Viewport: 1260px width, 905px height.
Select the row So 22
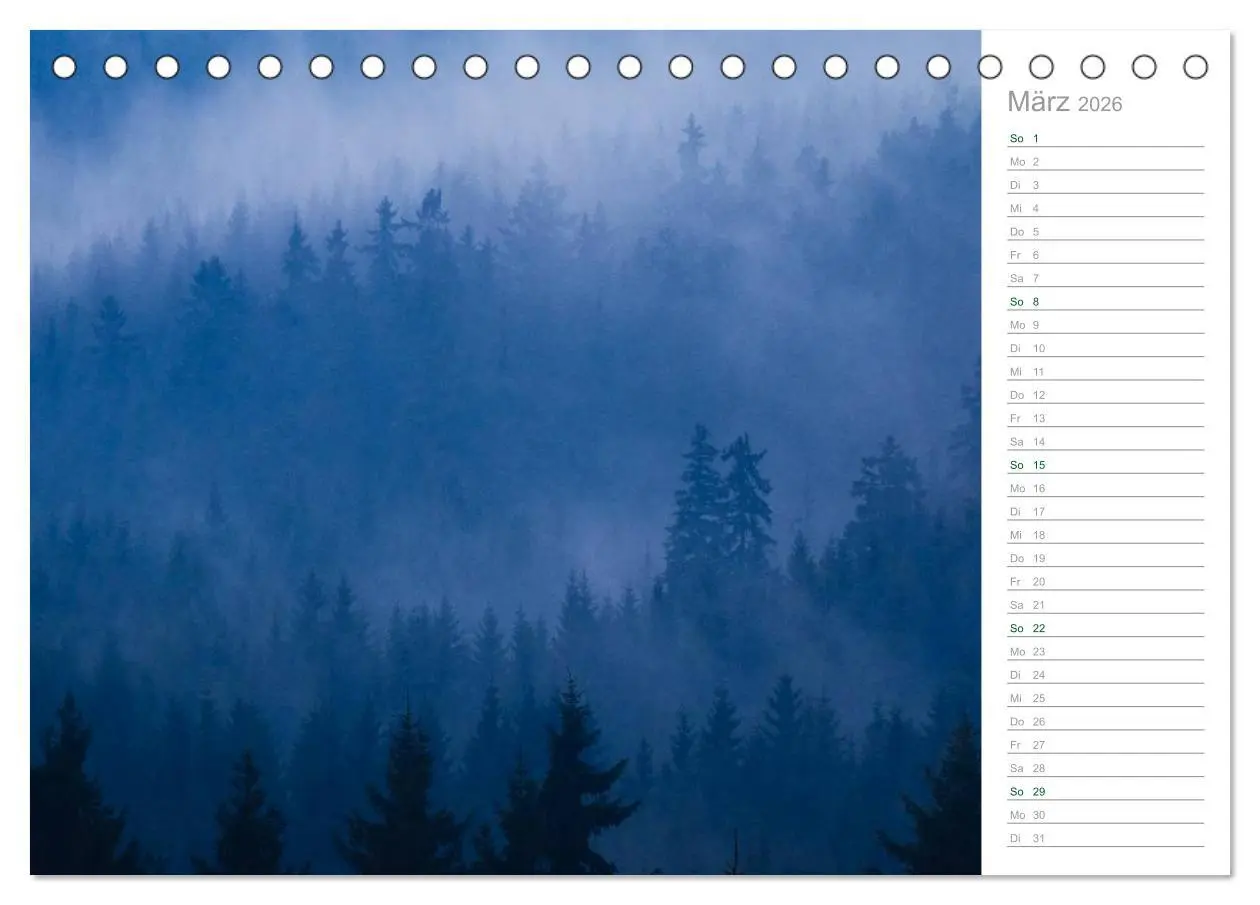[x=1105, y=628]
